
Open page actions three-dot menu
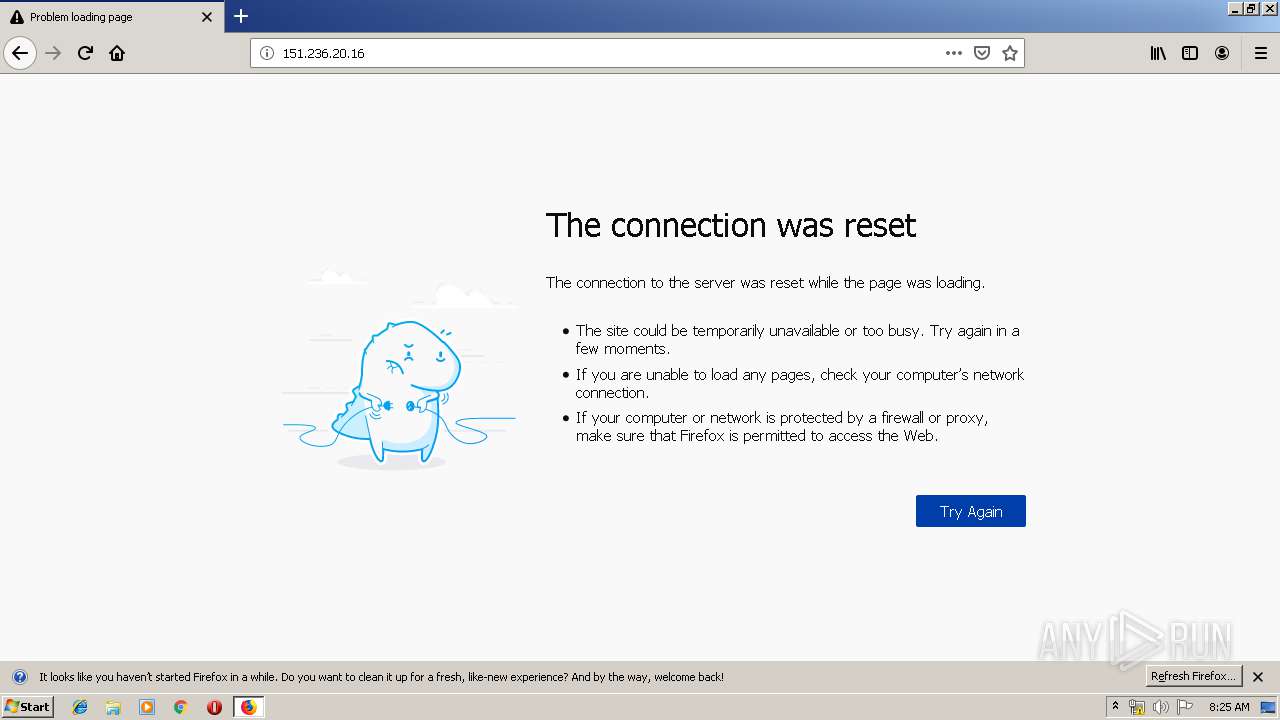(x=954, y=53)
